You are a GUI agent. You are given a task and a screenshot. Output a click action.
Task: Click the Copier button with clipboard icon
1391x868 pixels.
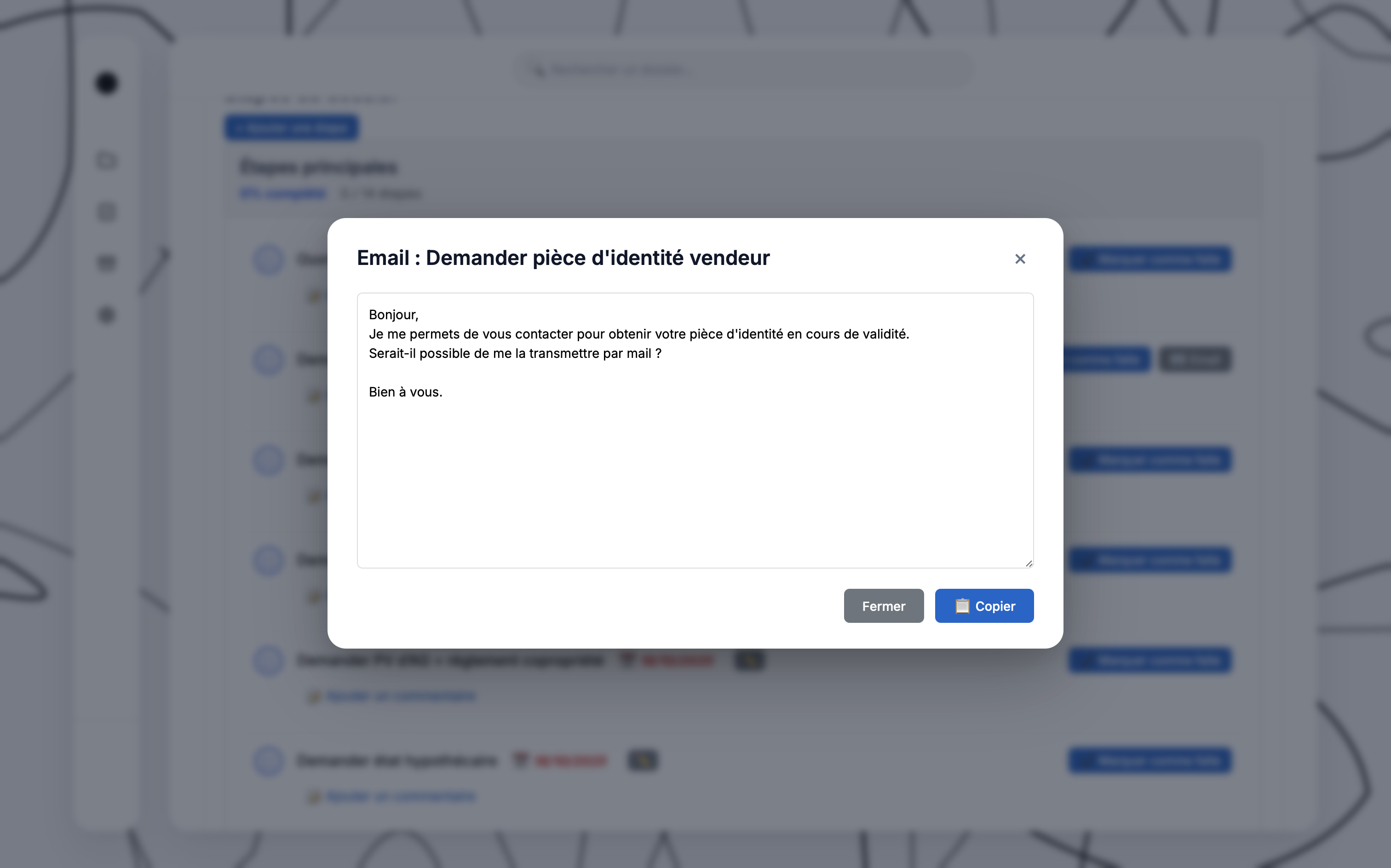point(984,606)
